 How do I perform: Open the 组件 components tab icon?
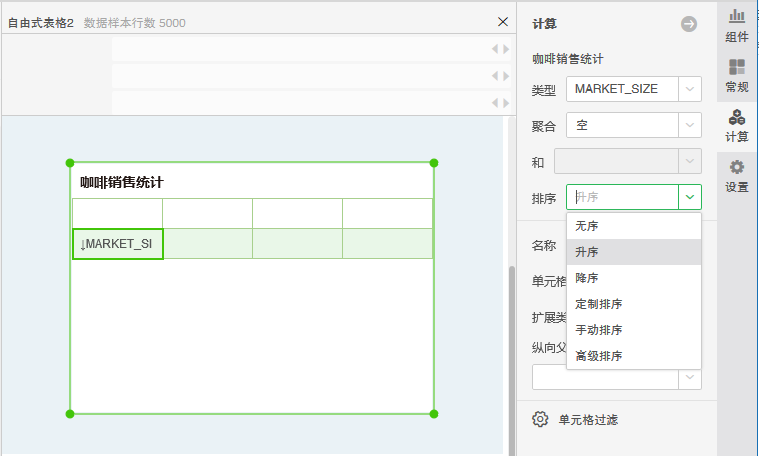(737, 26)
